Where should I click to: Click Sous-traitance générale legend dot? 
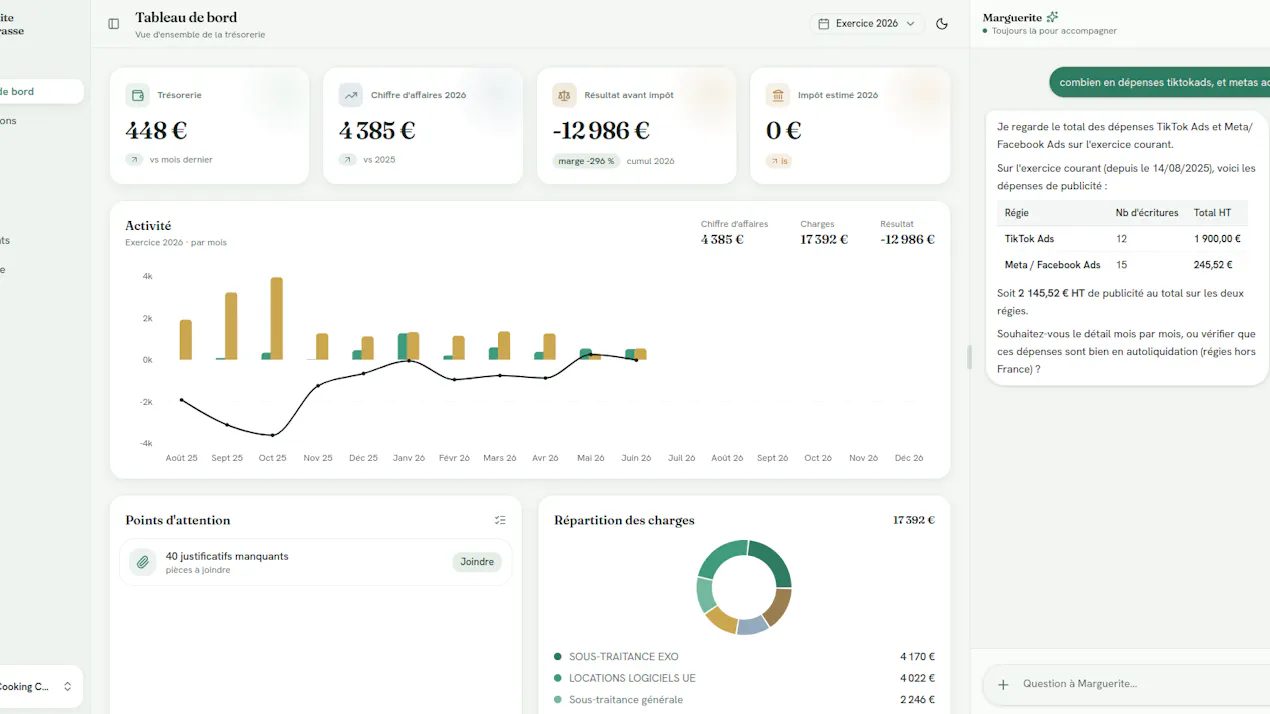pyautogui.click(x=558, y=700)
